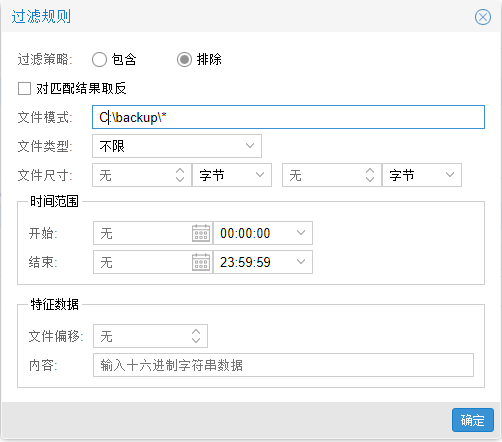Close the 过滤规则 dialog with X icon
The image size is (502, 442).
tap(483, 17)
